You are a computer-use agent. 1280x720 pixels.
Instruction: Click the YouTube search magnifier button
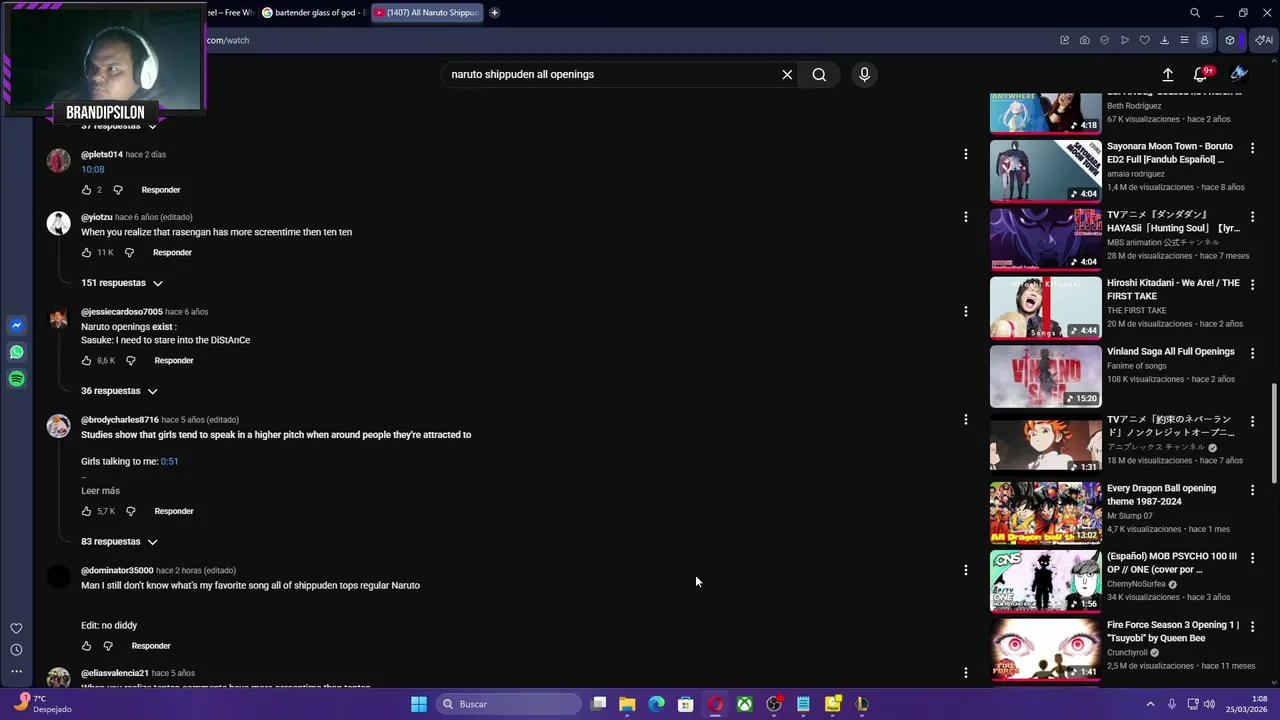coord(819,74)
